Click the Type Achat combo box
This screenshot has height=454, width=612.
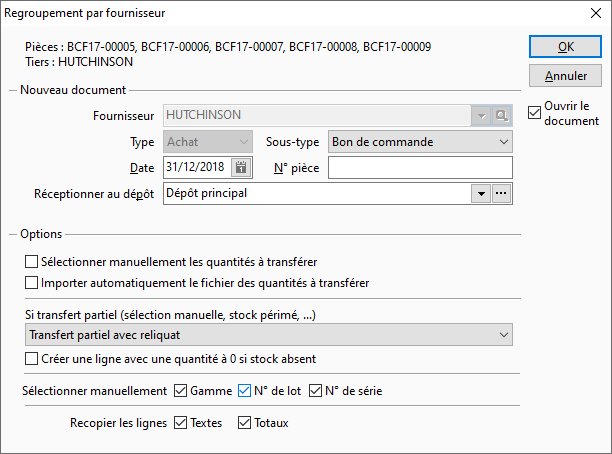(x=208, y=142)
